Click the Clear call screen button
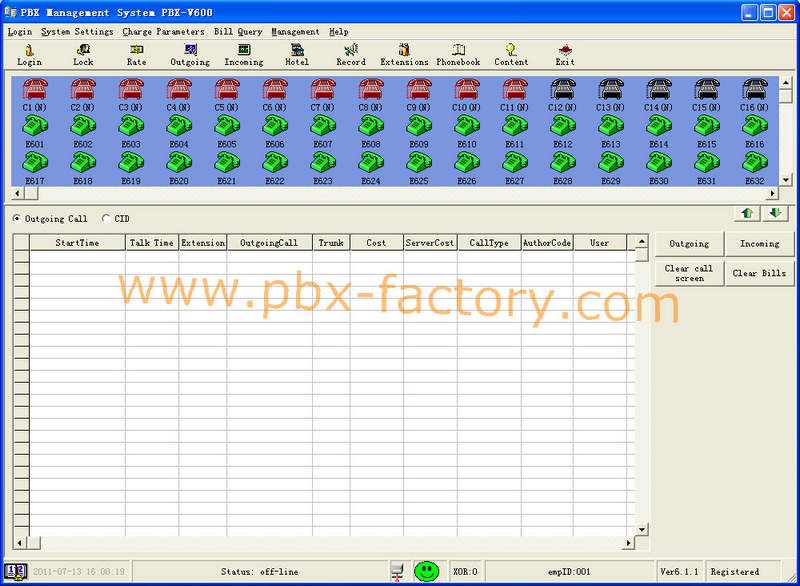Viewport: 800px width, 586px height. (x=689, y=273)
